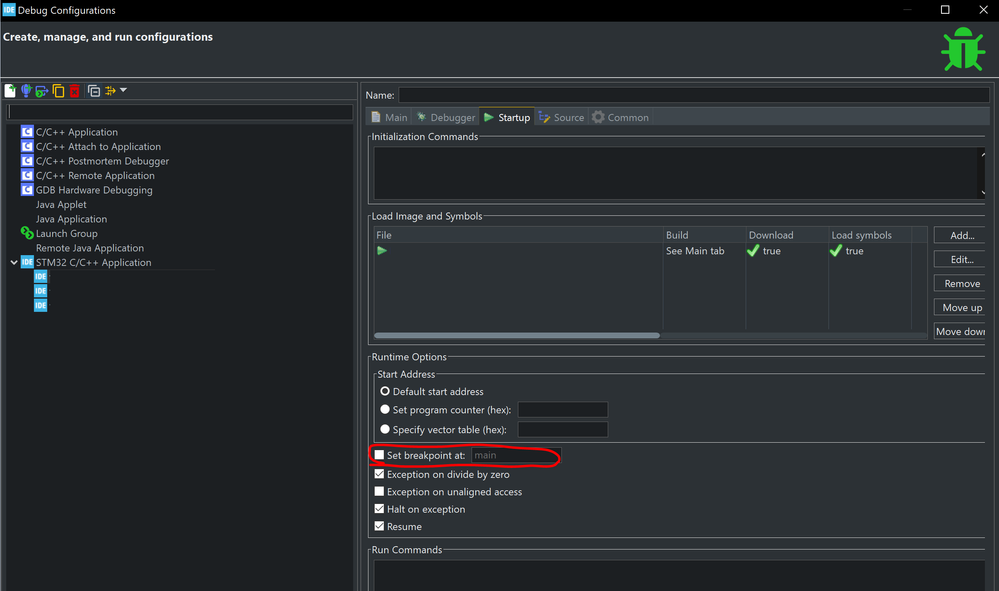This screenshot has height=591, width=999.
Task: Choose Specify vector table (hex) option
Action: click(x=385, y=429)
